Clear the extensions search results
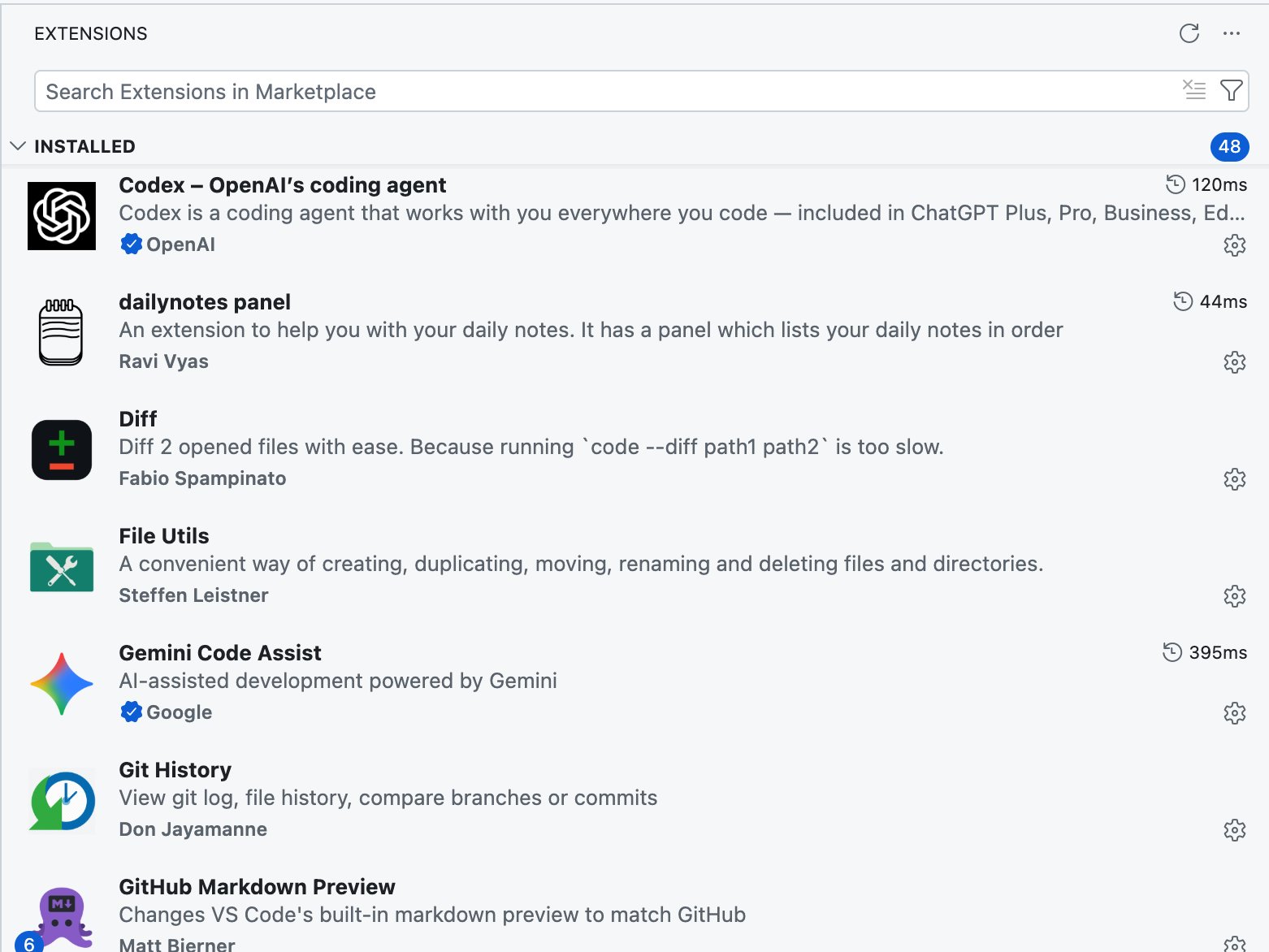1269x952 pixels. (x=1194, y=89)
